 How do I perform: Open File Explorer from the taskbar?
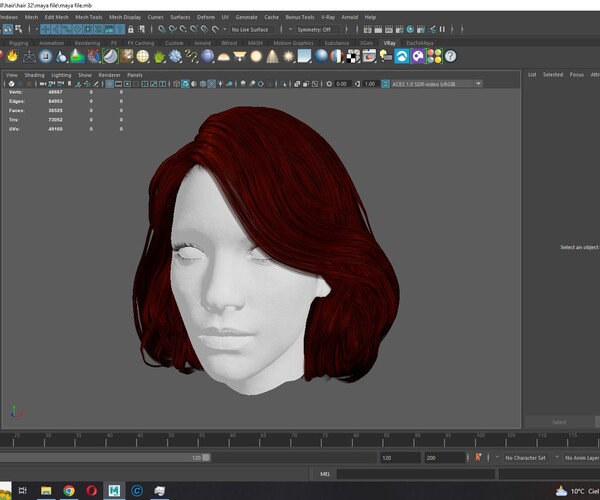click(46, 490)
